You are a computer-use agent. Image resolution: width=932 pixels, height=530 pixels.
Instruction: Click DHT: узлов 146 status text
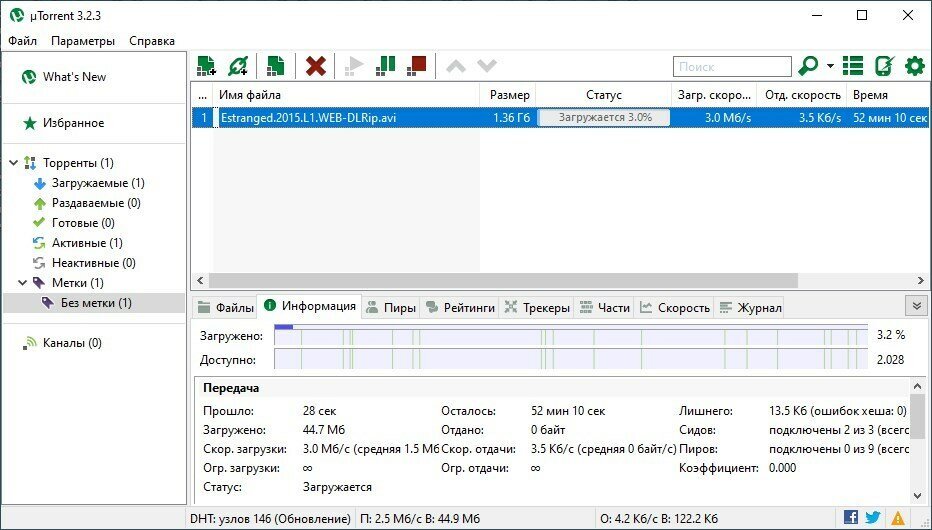(270, 519)
